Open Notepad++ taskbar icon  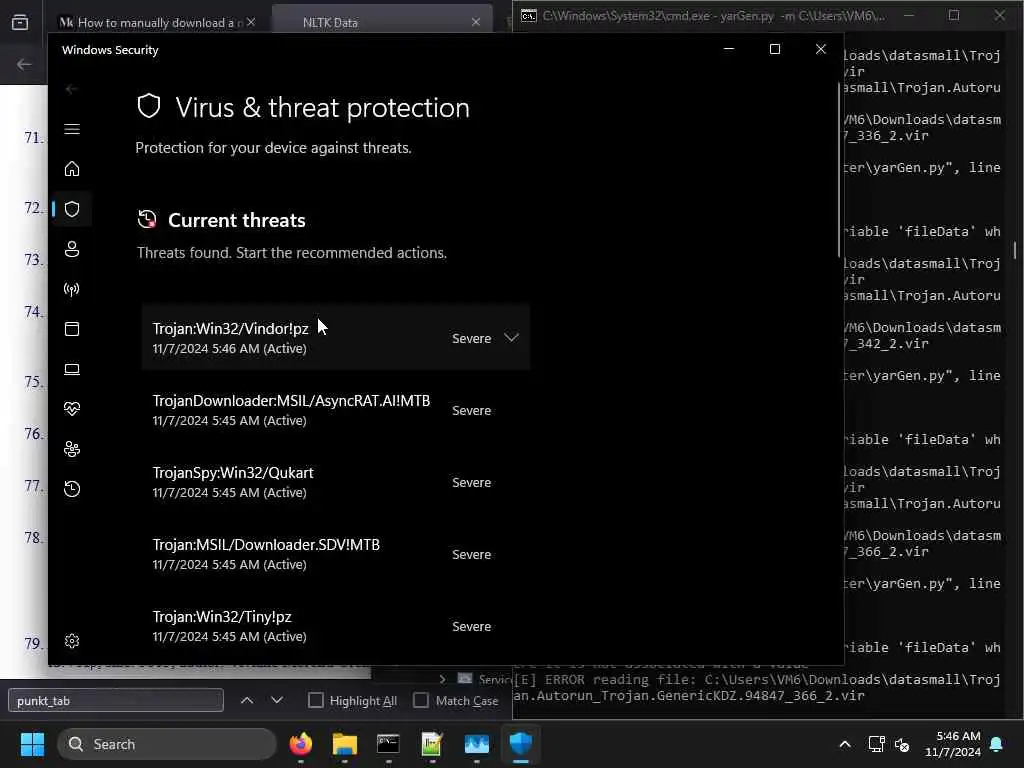point(432,744)
